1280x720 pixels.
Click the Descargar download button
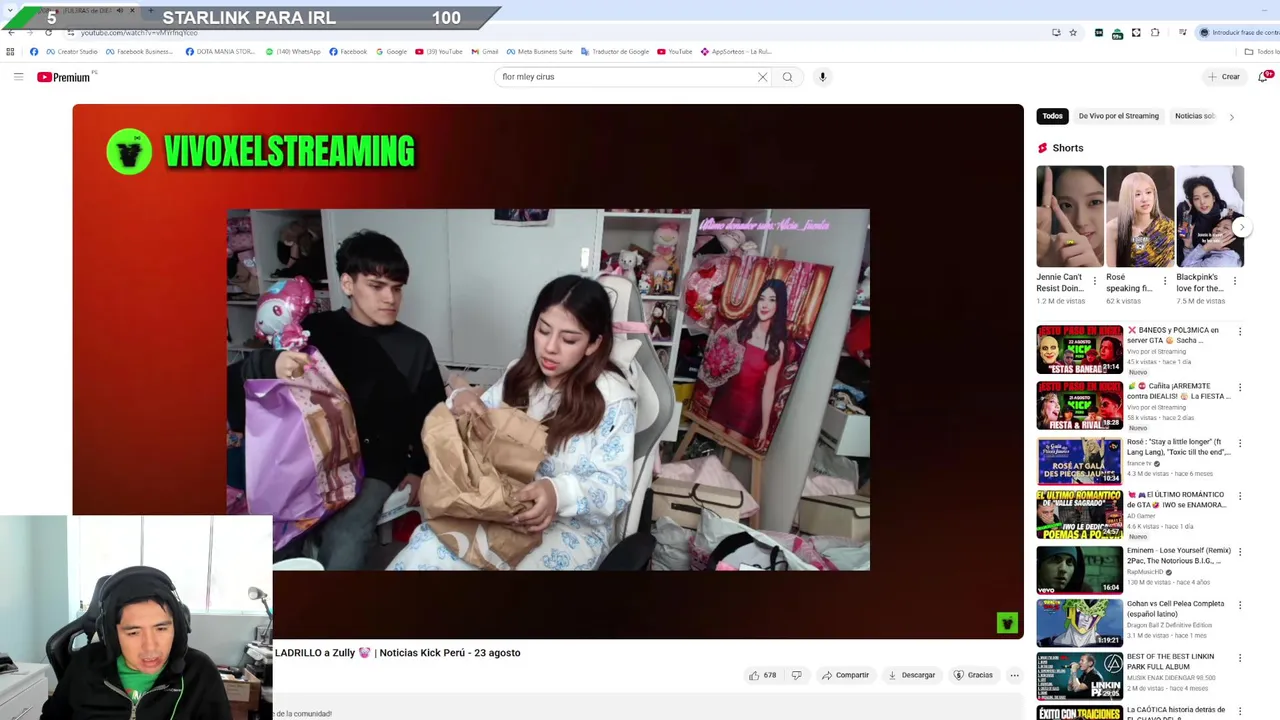click(x=912, y=675)
